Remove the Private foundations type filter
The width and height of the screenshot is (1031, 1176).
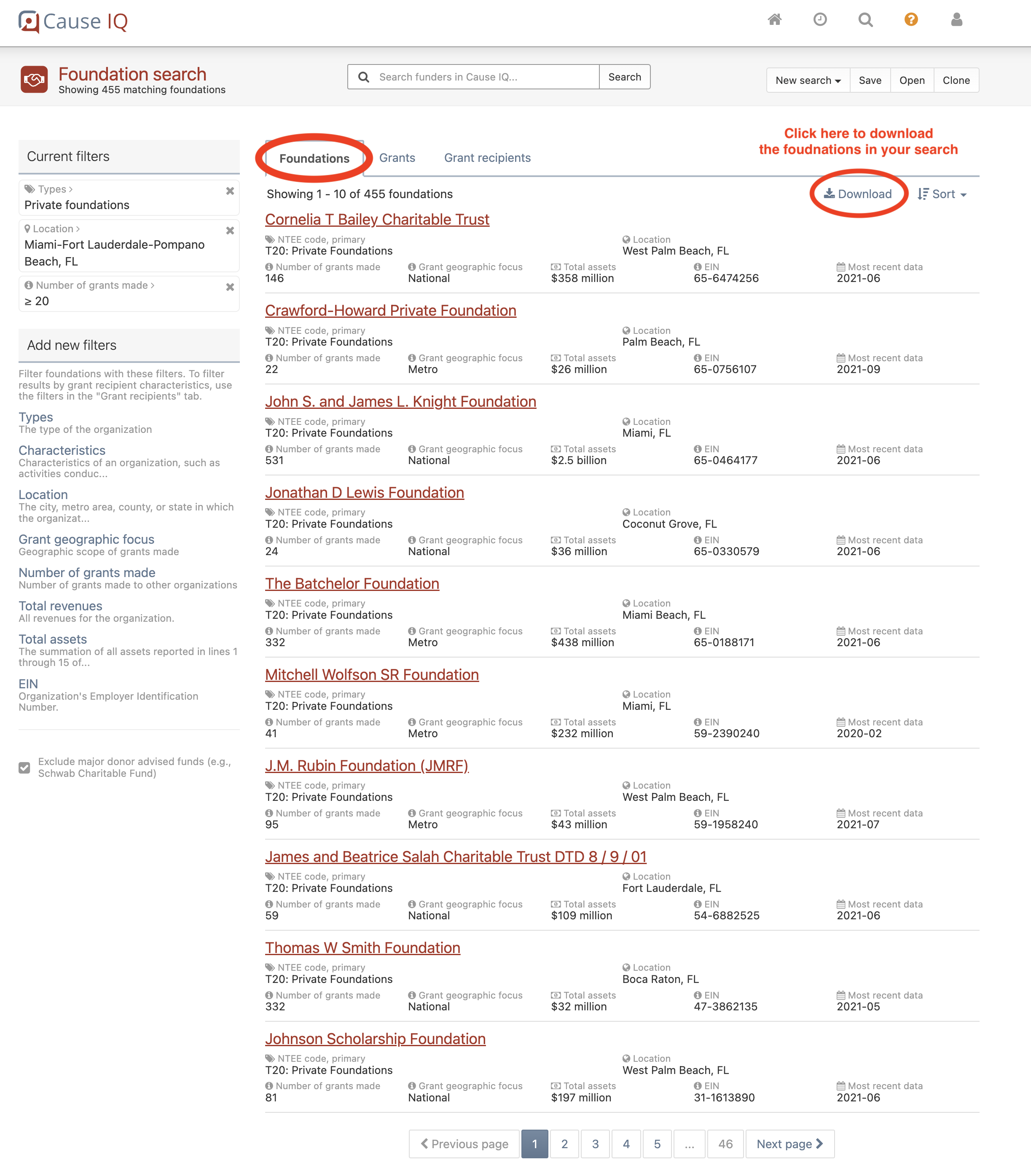tap(230, 191)
